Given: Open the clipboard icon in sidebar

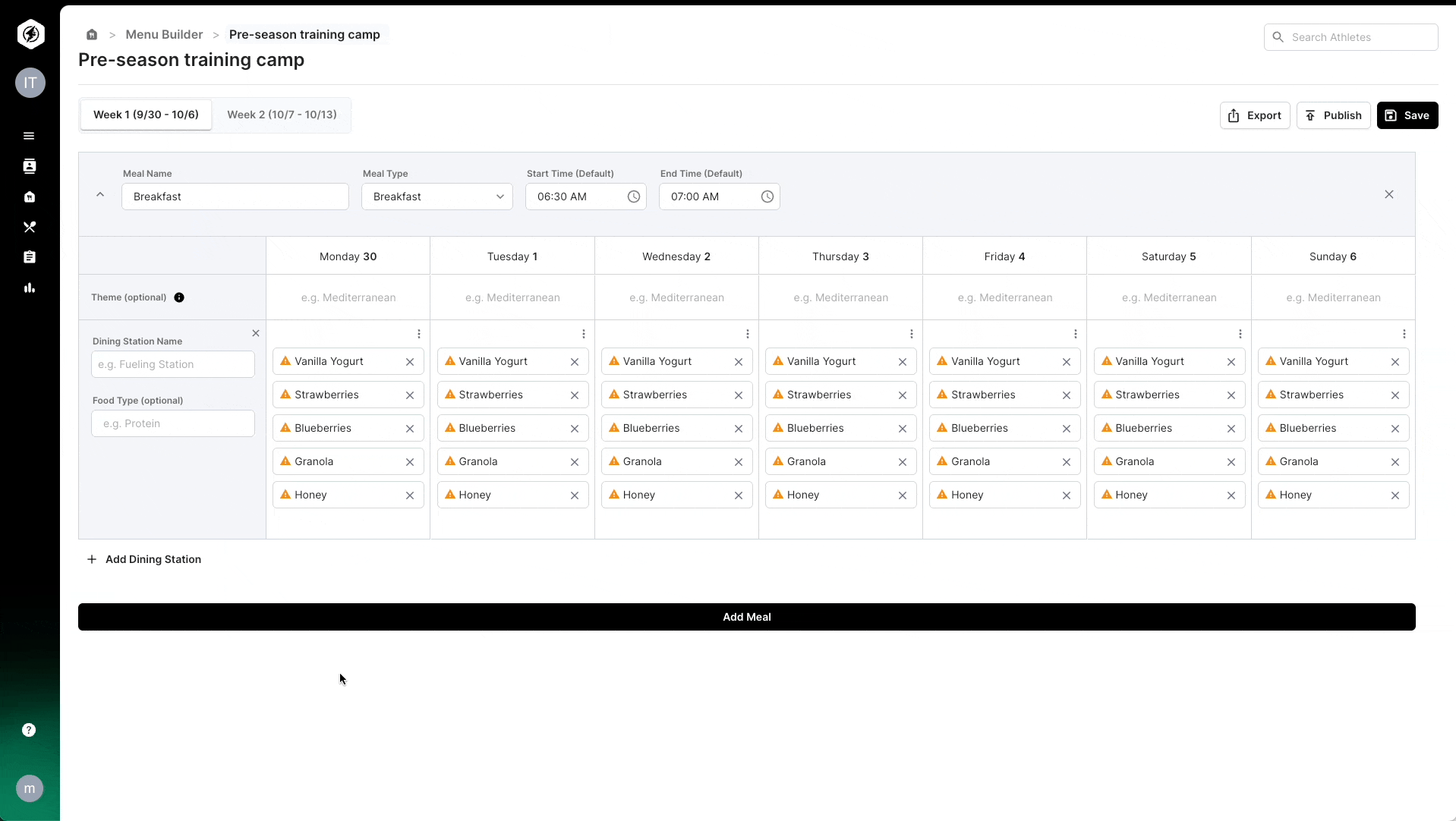Looking at the screenshot, I should [29, 257].
